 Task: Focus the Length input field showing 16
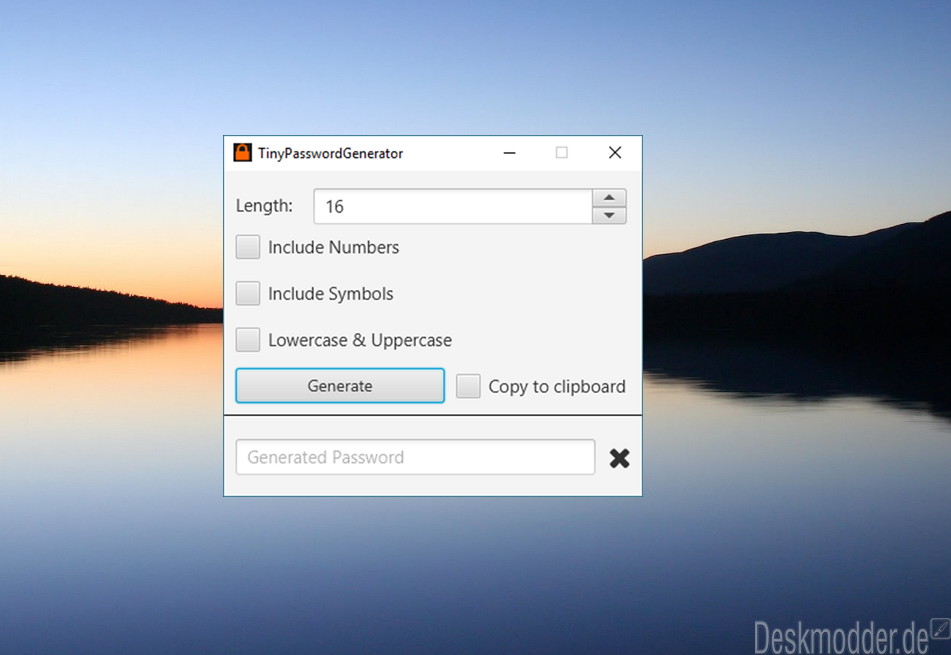(x=453, y=206)
